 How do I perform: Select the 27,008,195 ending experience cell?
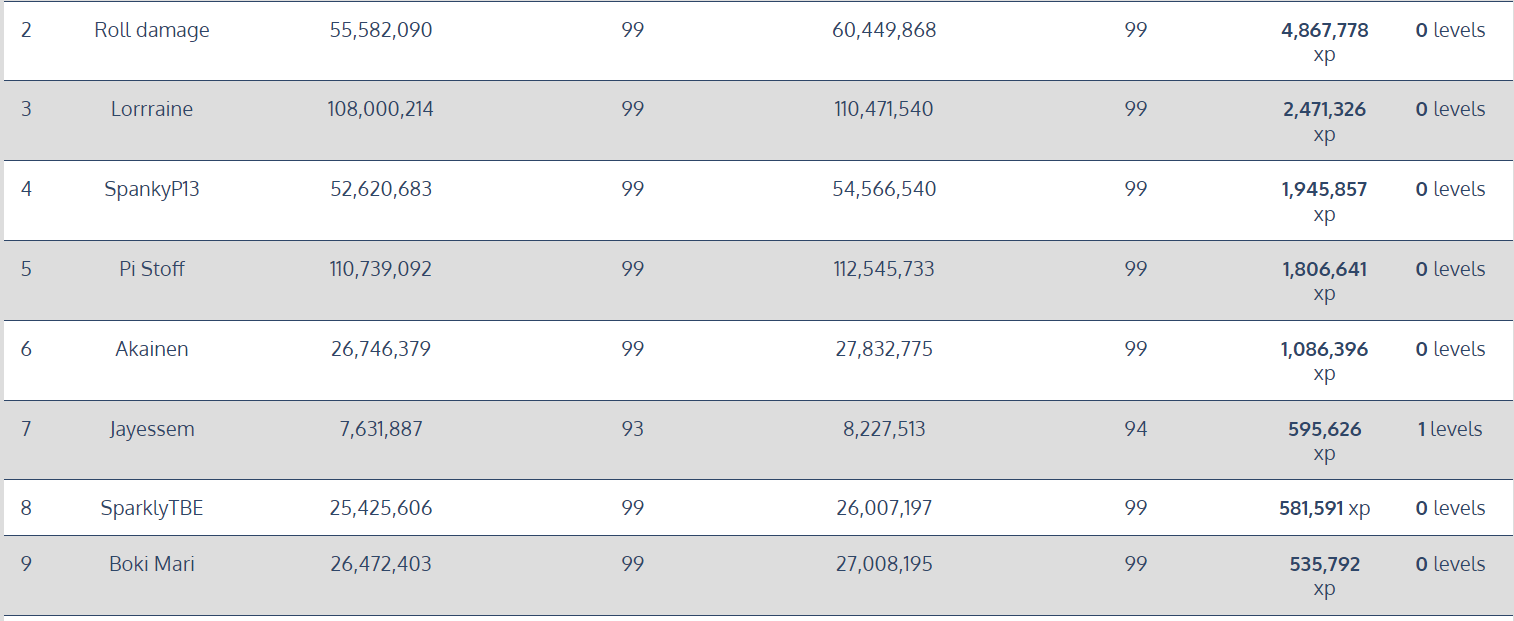884,564
